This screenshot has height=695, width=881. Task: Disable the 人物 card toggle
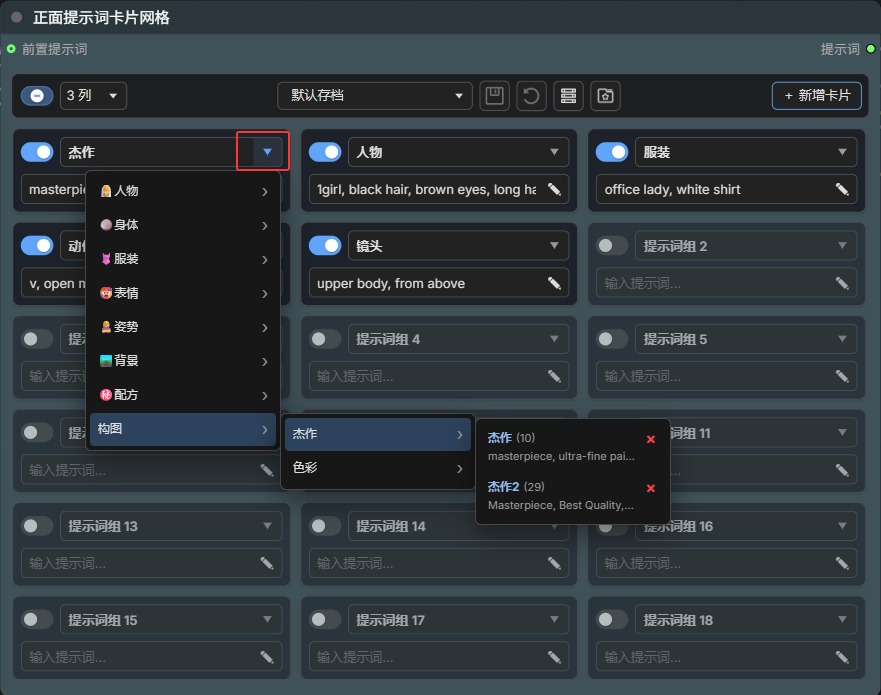tap(325, 152)
